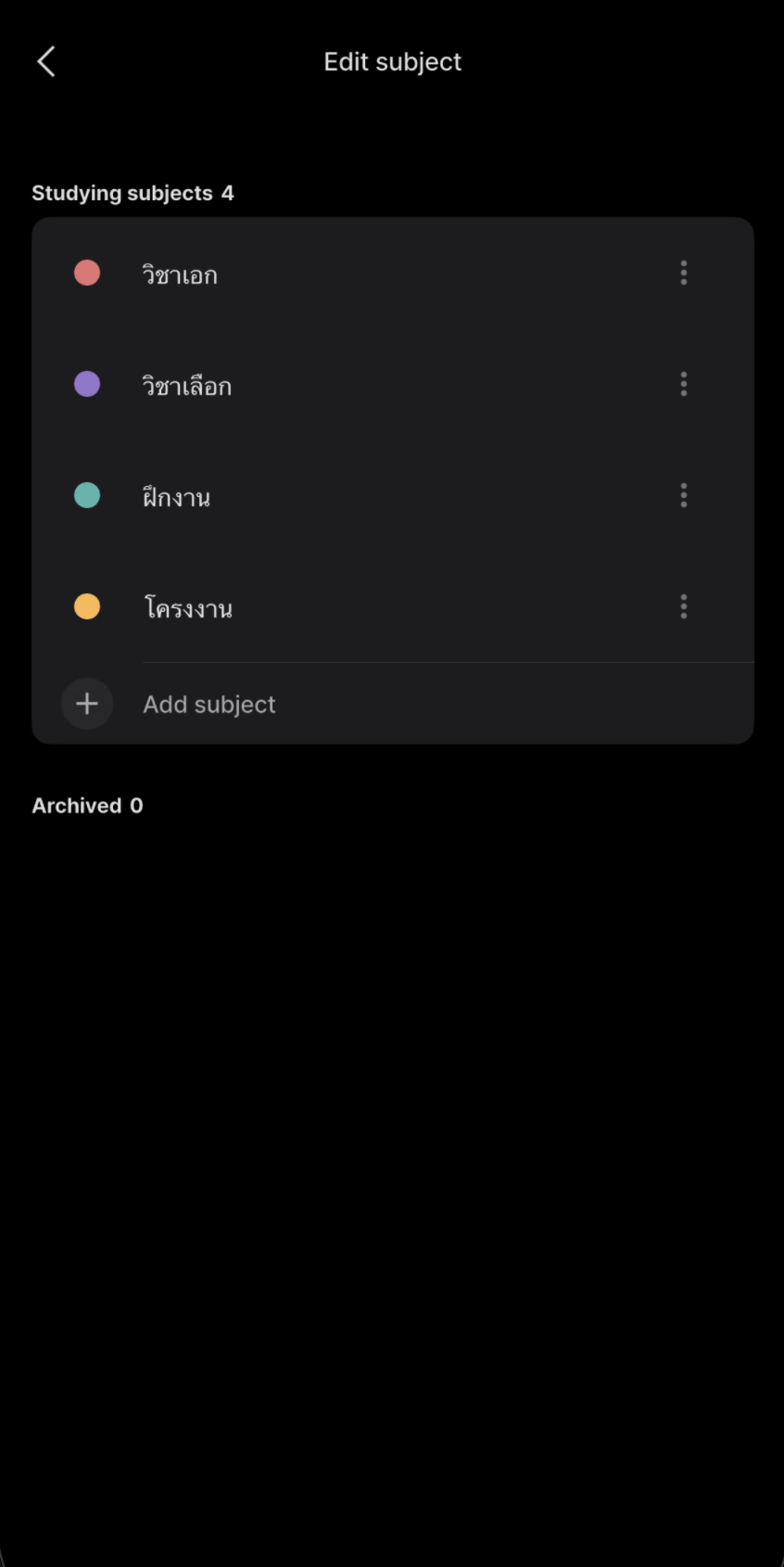Click the red color dot of วิชาเอก
This screenshot has width=784, height=1567.
[87, 273]
